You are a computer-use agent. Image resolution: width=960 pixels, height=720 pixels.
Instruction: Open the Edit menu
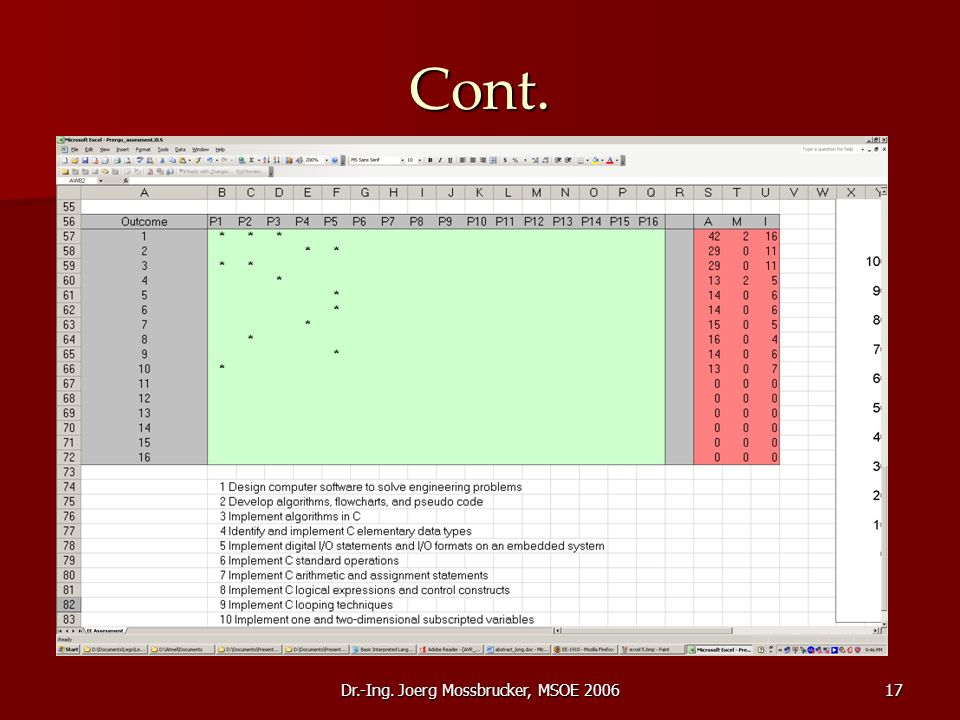89,149
